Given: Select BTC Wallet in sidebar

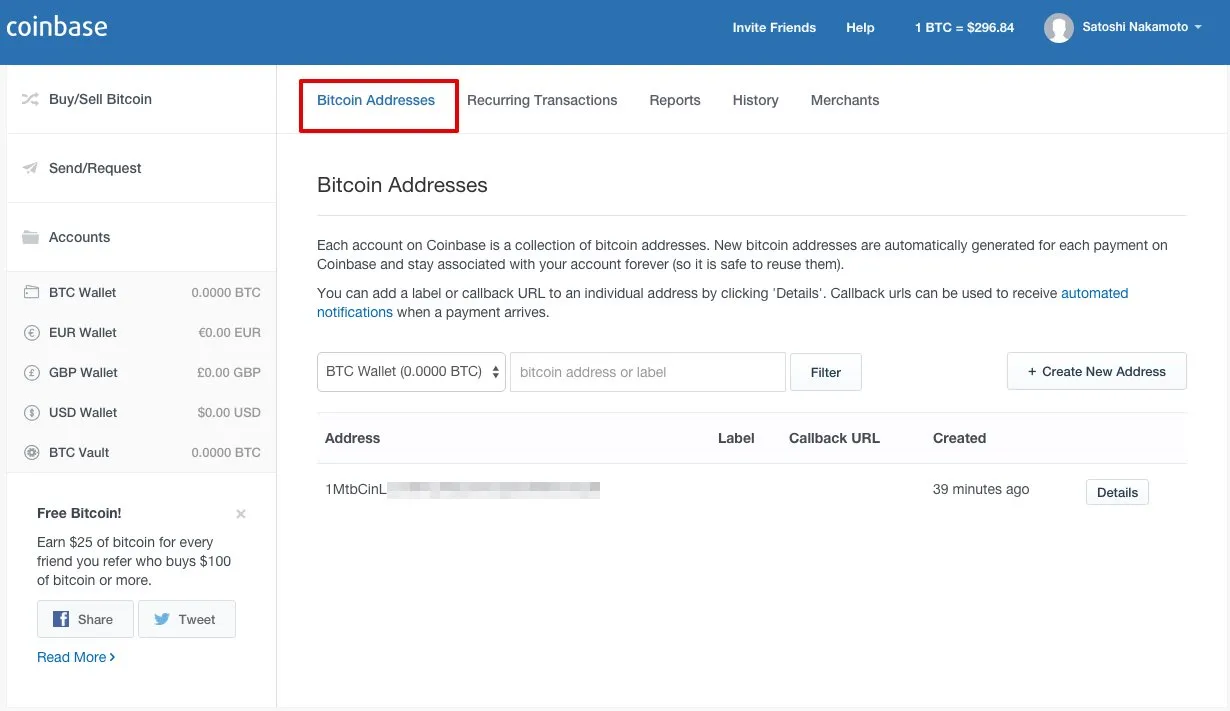Looking at the screenshot, I should (x=141, y=292).
